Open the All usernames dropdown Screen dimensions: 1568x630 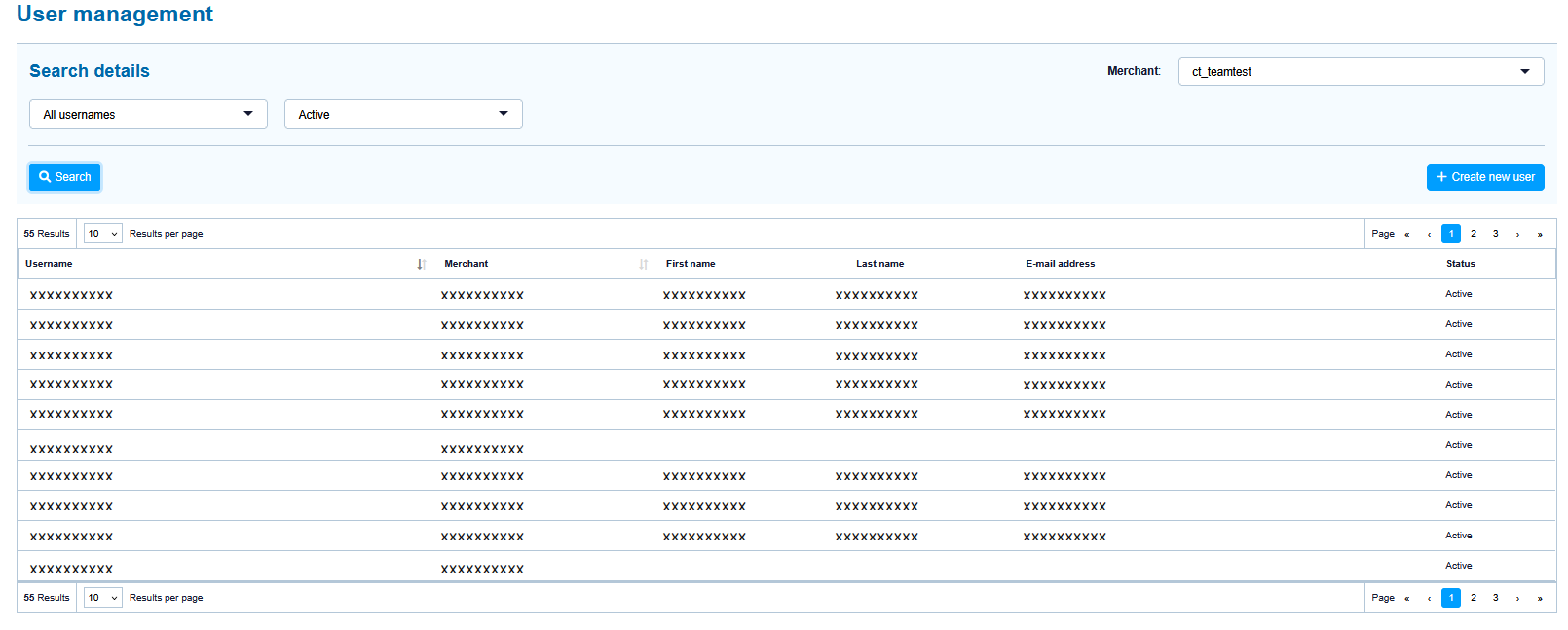pyautogui.click(x=148, y=114)
